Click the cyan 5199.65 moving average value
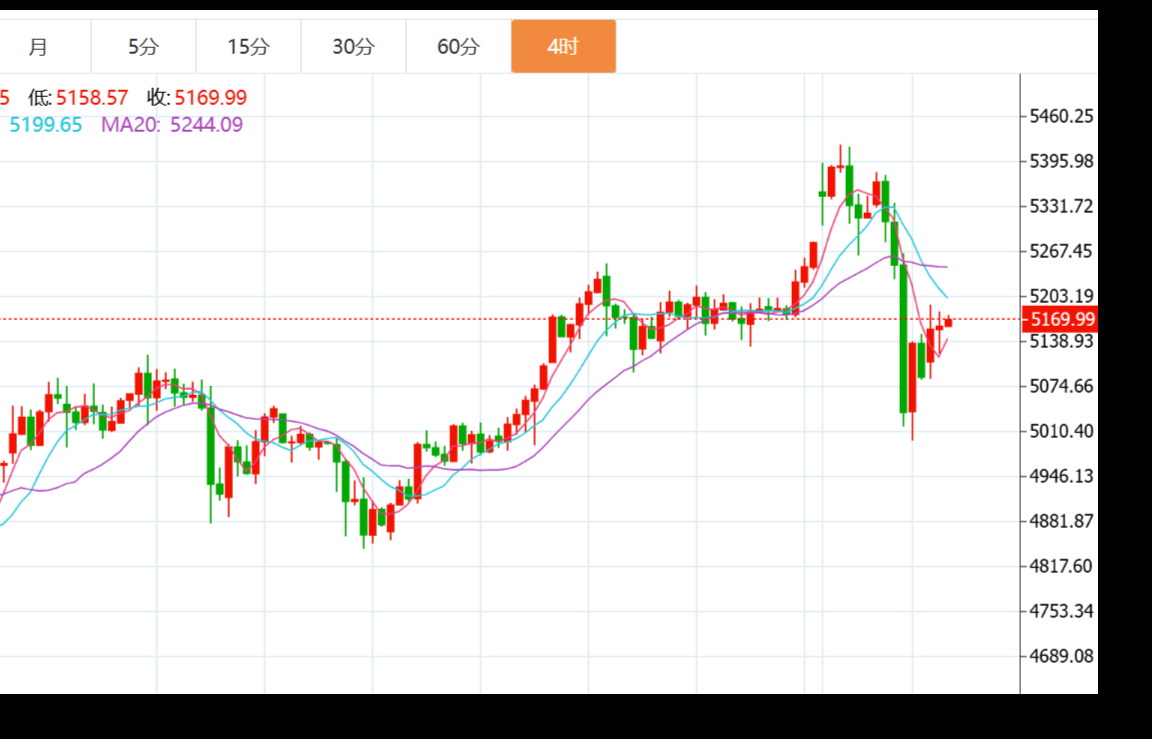Screen dimensions: 1152x739 pyautogui.click(x=46, y=125)
